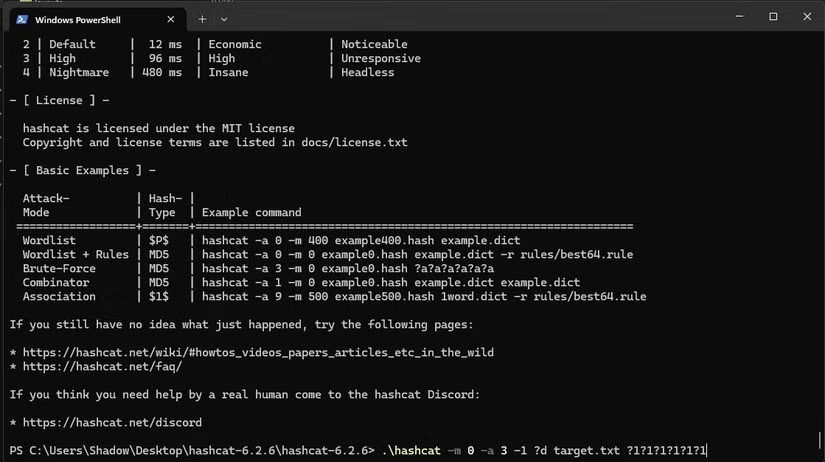
Task: Close the Windows PowerShell tab
Action: 171,18
